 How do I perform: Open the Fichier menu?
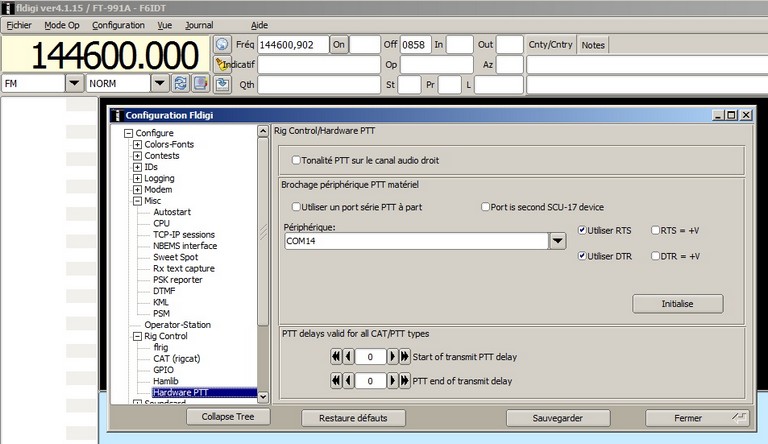click(x=19, y=25)
